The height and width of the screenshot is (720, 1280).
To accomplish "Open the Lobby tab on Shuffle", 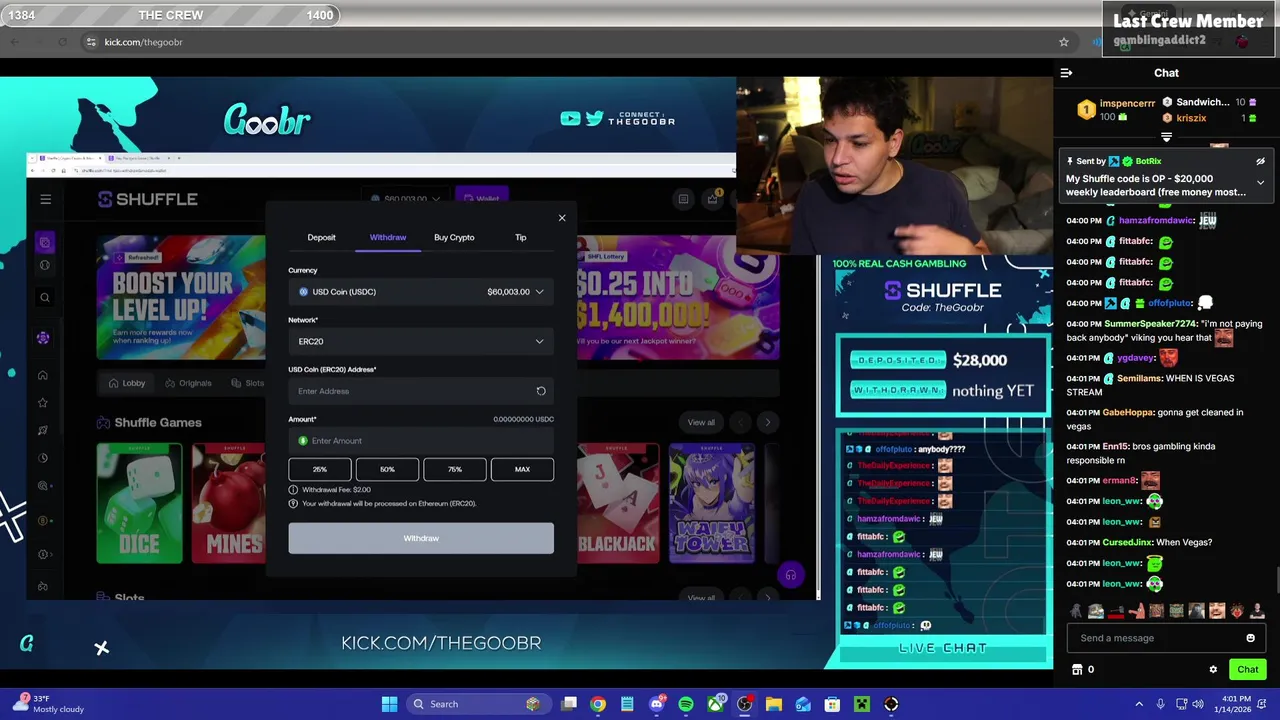I will tap(126, 383).
